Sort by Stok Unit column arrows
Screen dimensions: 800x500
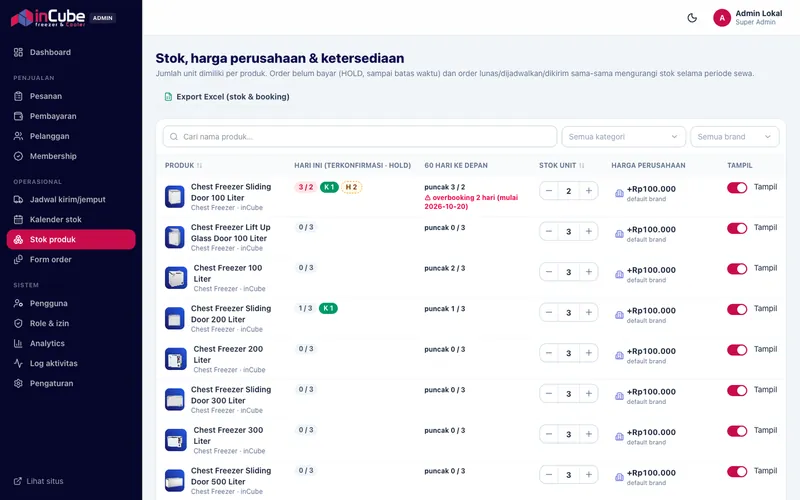(582, 165)
